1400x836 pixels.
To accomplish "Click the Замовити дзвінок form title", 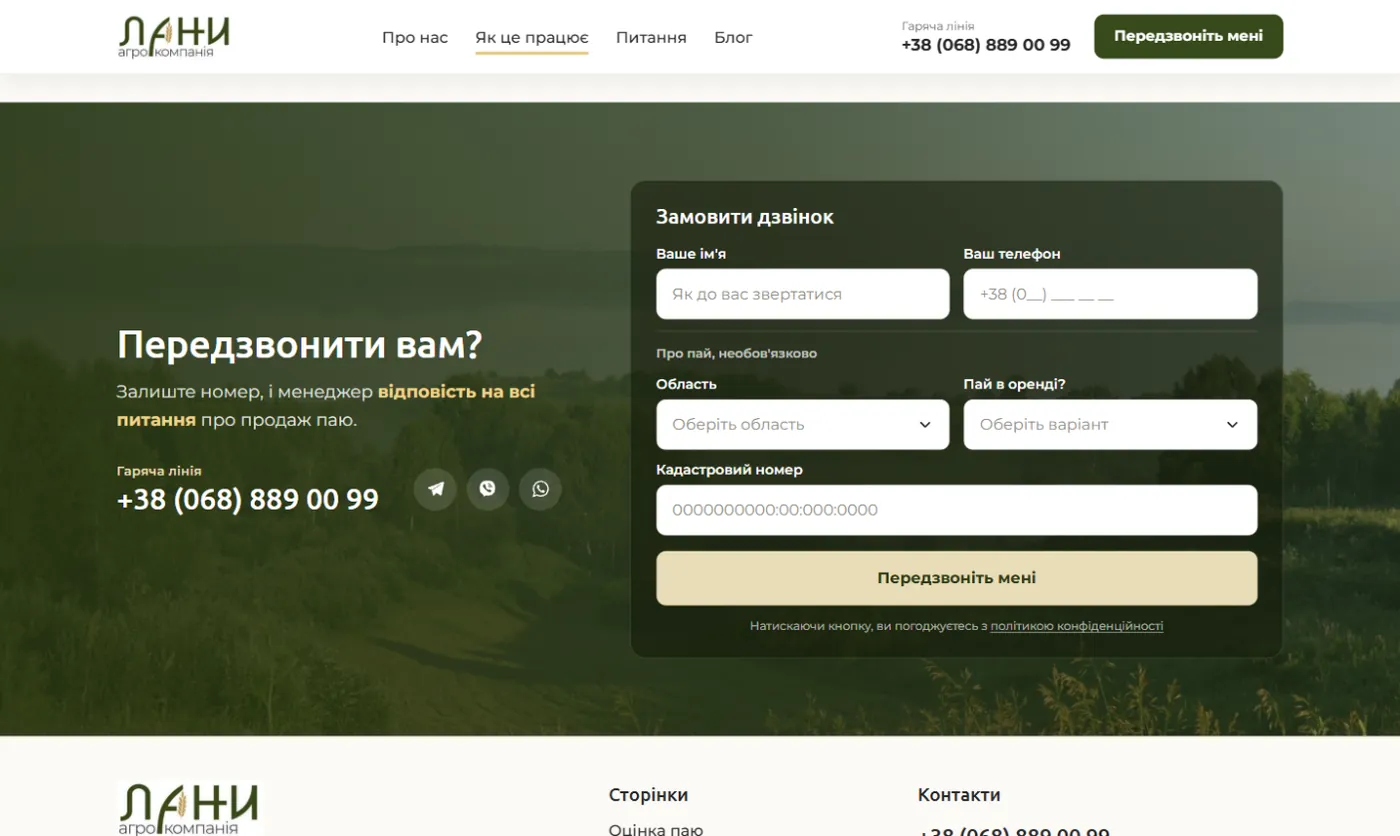I will 745,217.
